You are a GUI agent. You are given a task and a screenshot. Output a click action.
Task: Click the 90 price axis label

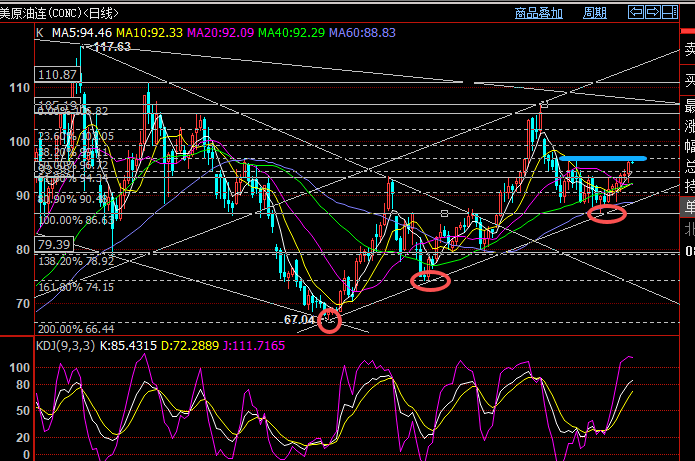pos(23,195)
